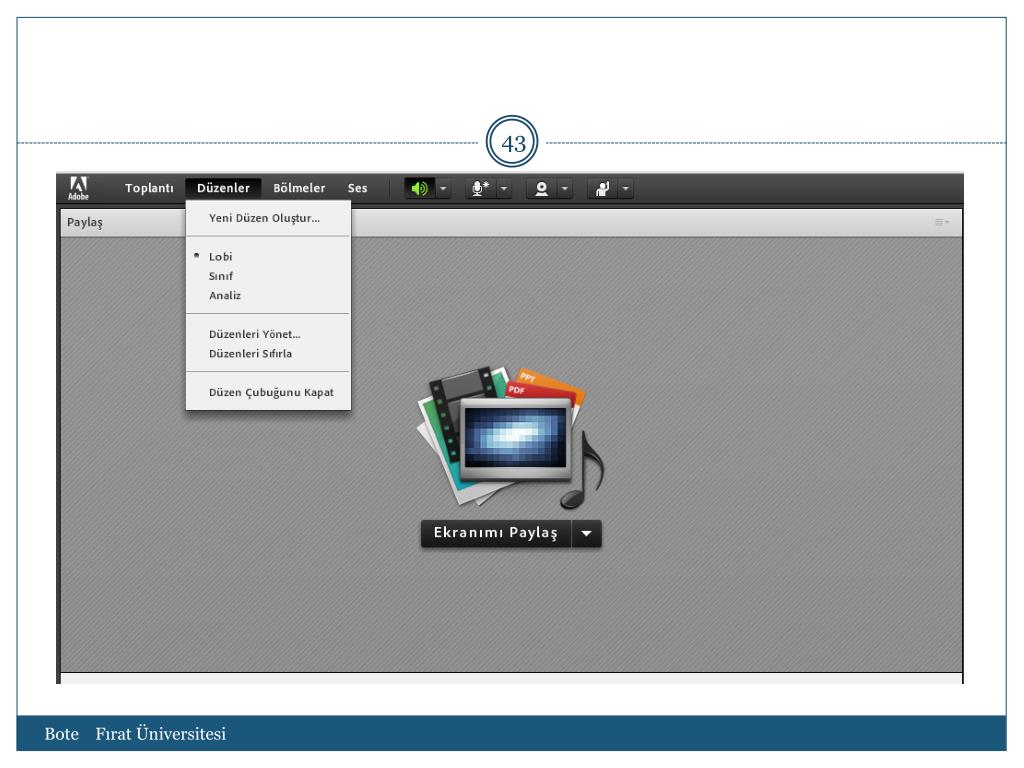Screen dimensions: 1024x768
Task: Select the Analiz layout
Action: coord(268,296)
